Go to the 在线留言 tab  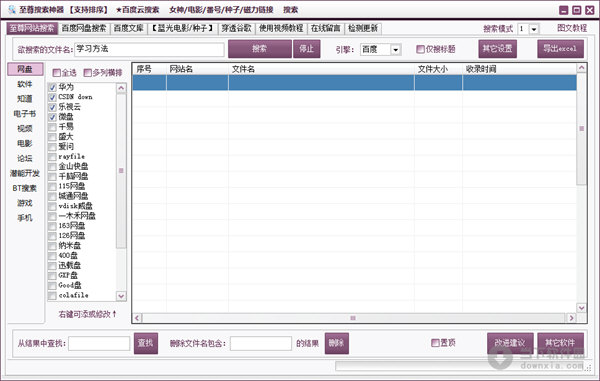click(x=325, y=28)
